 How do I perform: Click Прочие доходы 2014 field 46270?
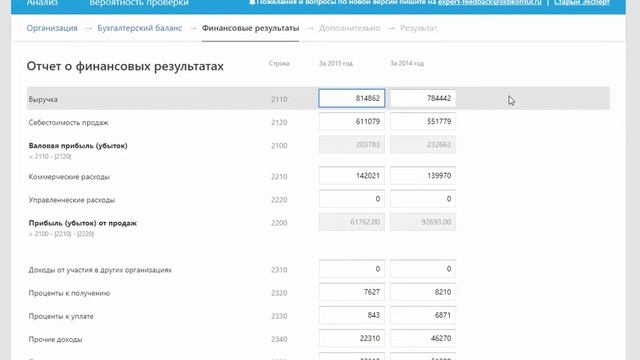click(x=423, y=339)
